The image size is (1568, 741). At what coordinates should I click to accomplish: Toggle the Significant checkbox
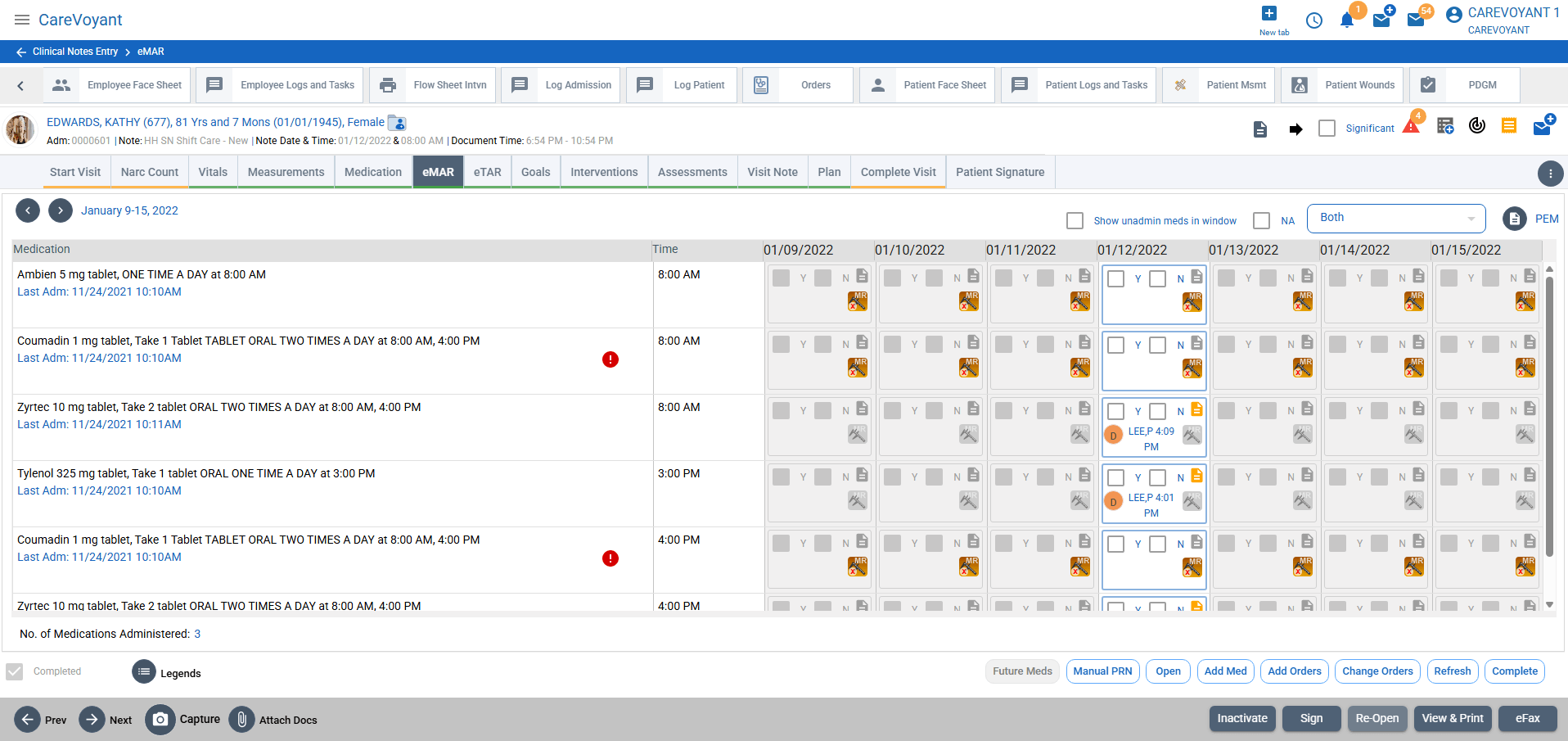[x=1327, y=129]
